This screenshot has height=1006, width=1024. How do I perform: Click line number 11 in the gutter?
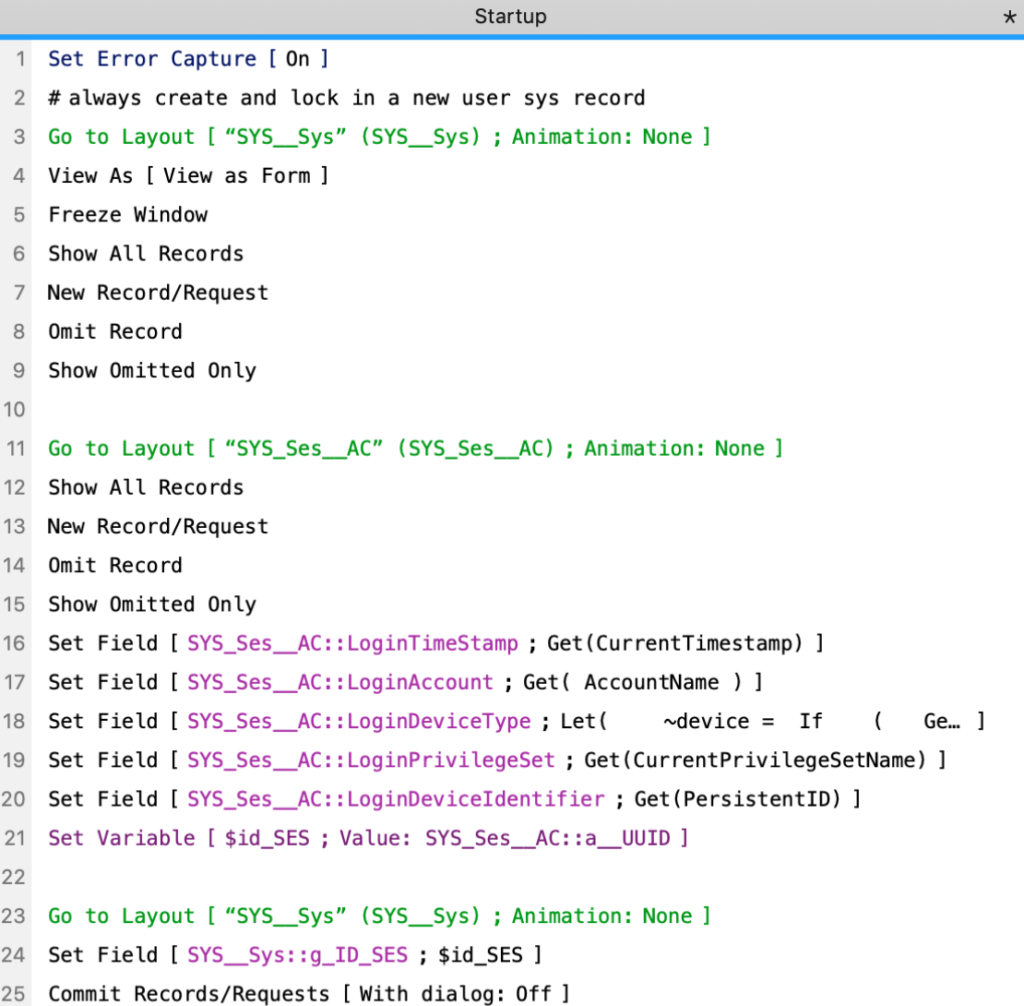click(16, 449)
